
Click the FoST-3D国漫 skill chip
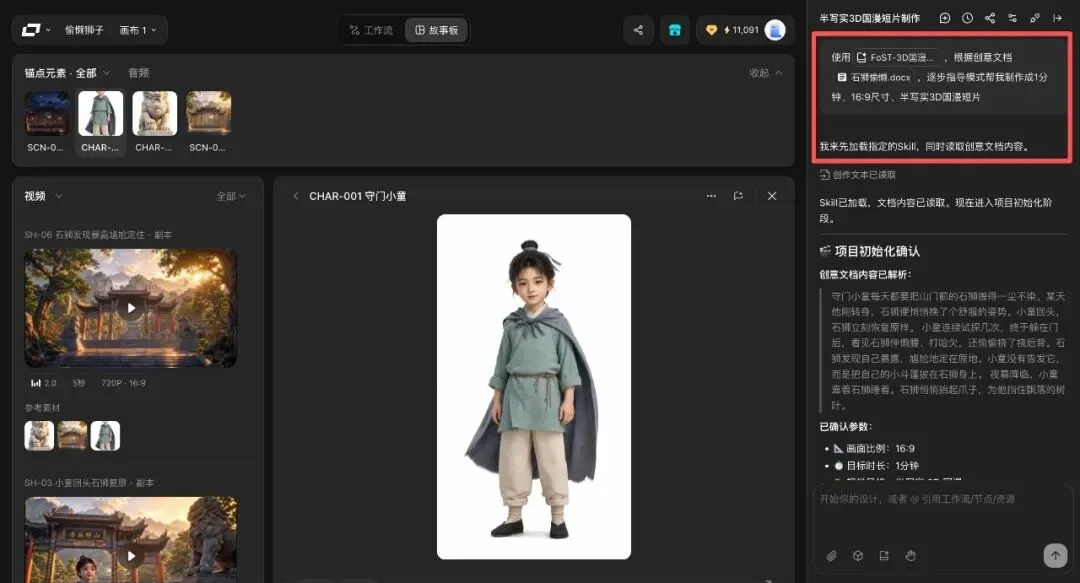pyautogui.click(x=896, y=58)
